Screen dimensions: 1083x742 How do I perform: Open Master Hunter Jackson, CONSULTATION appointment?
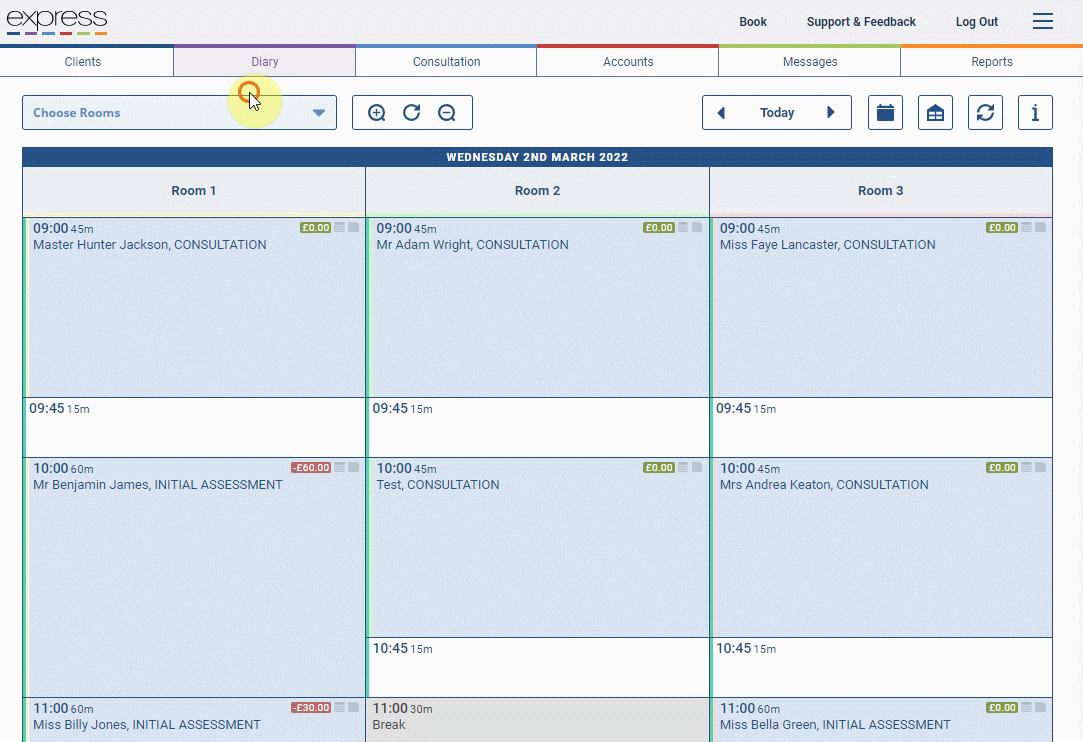(195, 307)
